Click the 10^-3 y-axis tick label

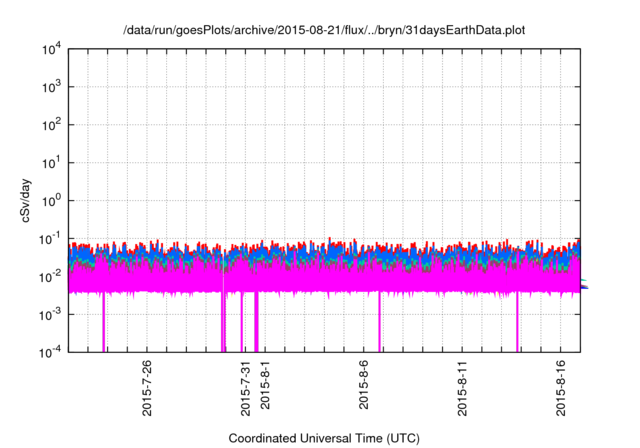pos(50,315)
